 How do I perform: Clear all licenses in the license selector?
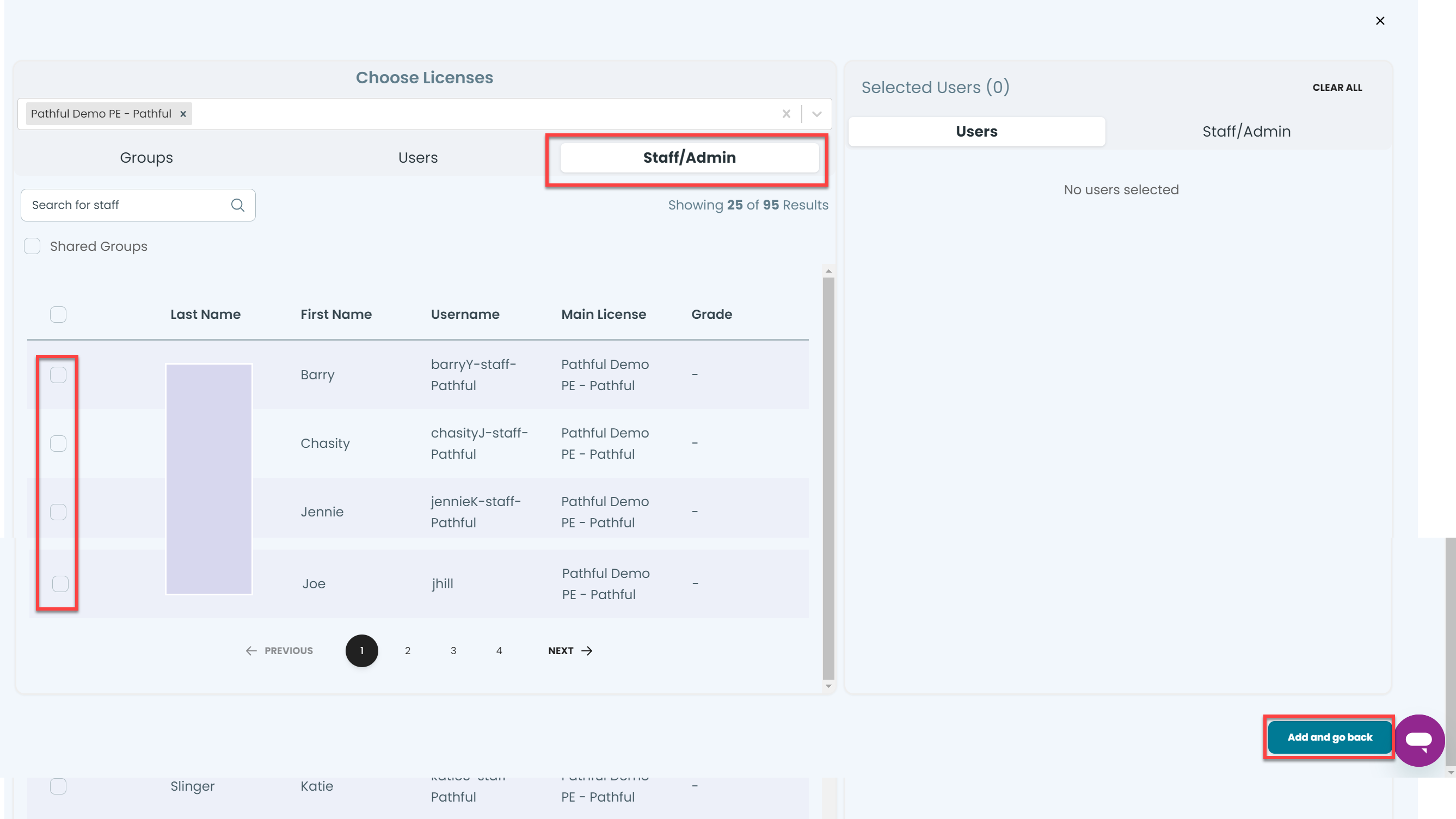[x=786, y=114]
